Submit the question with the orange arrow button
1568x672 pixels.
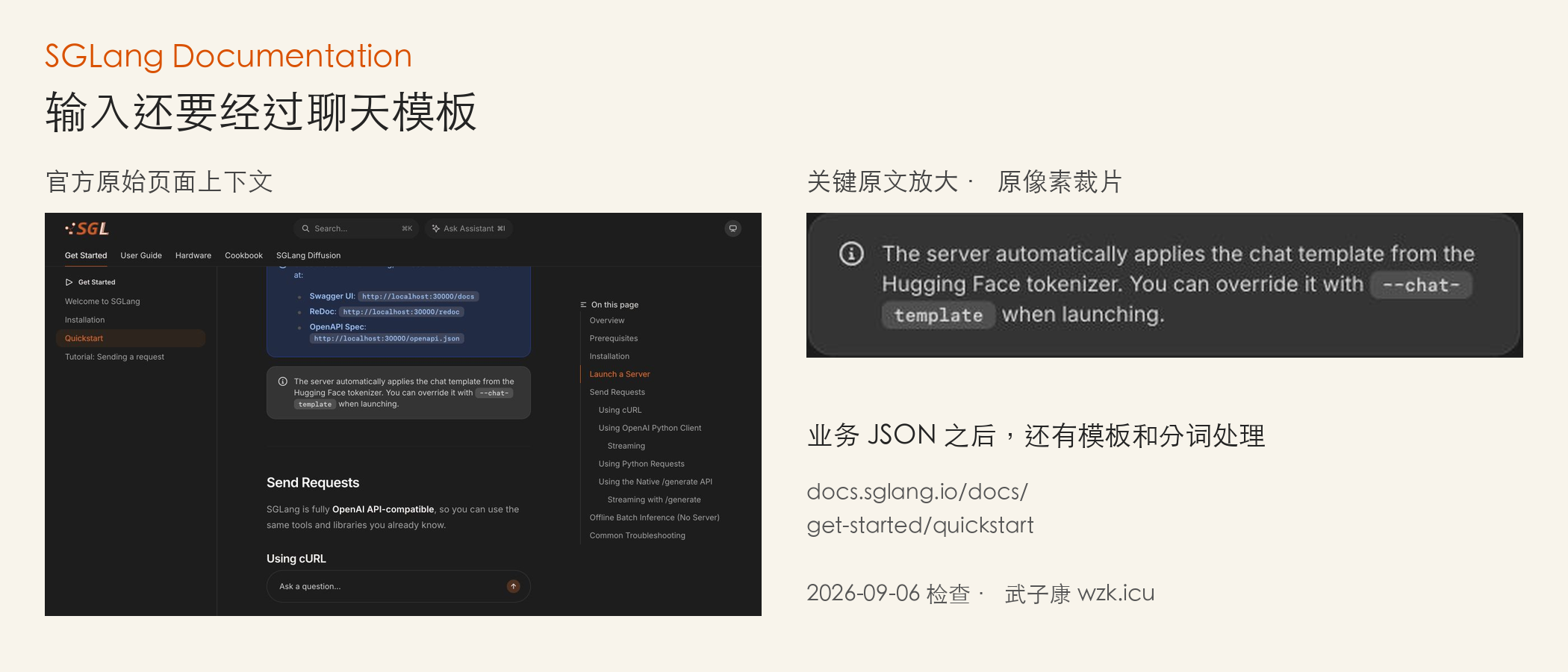[513, 586]
